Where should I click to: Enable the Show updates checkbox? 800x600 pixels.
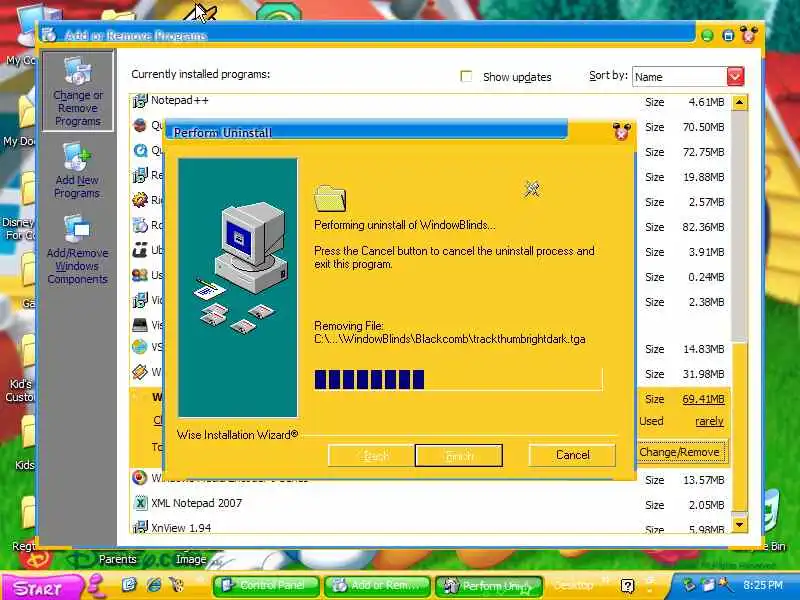point(466,77)
